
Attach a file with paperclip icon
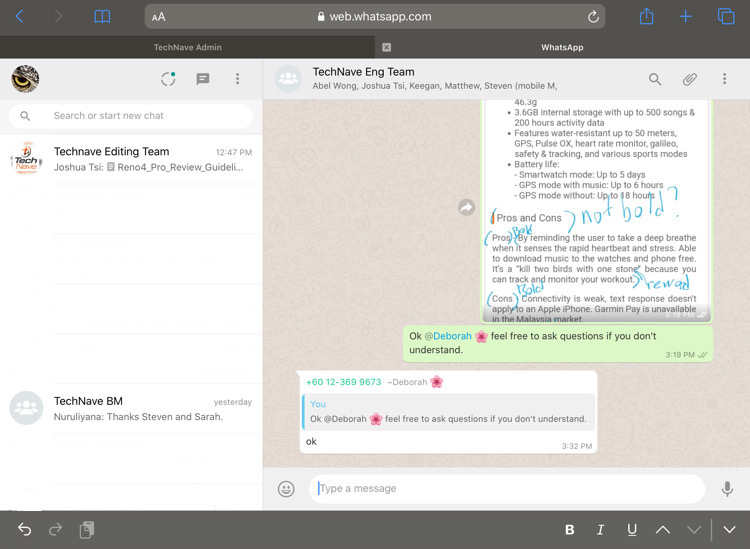689,79
